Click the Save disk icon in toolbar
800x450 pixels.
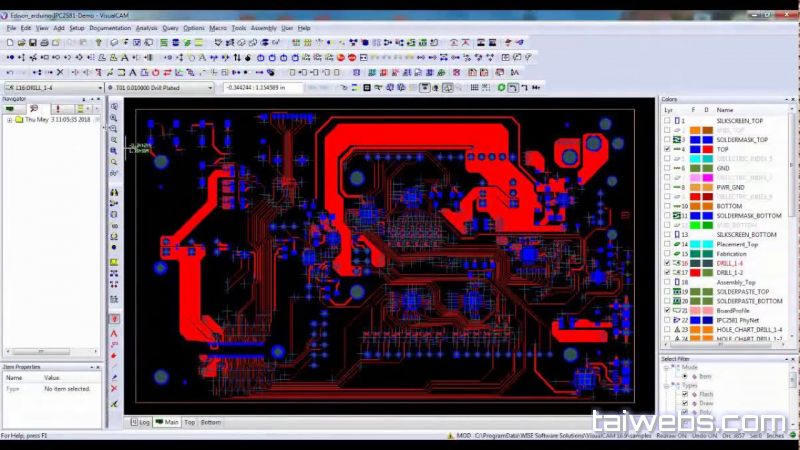[x=32, y=43]
